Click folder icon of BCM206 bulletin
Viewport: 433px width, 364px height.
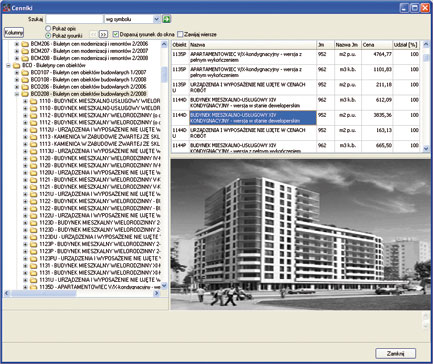tap(25, 44)
